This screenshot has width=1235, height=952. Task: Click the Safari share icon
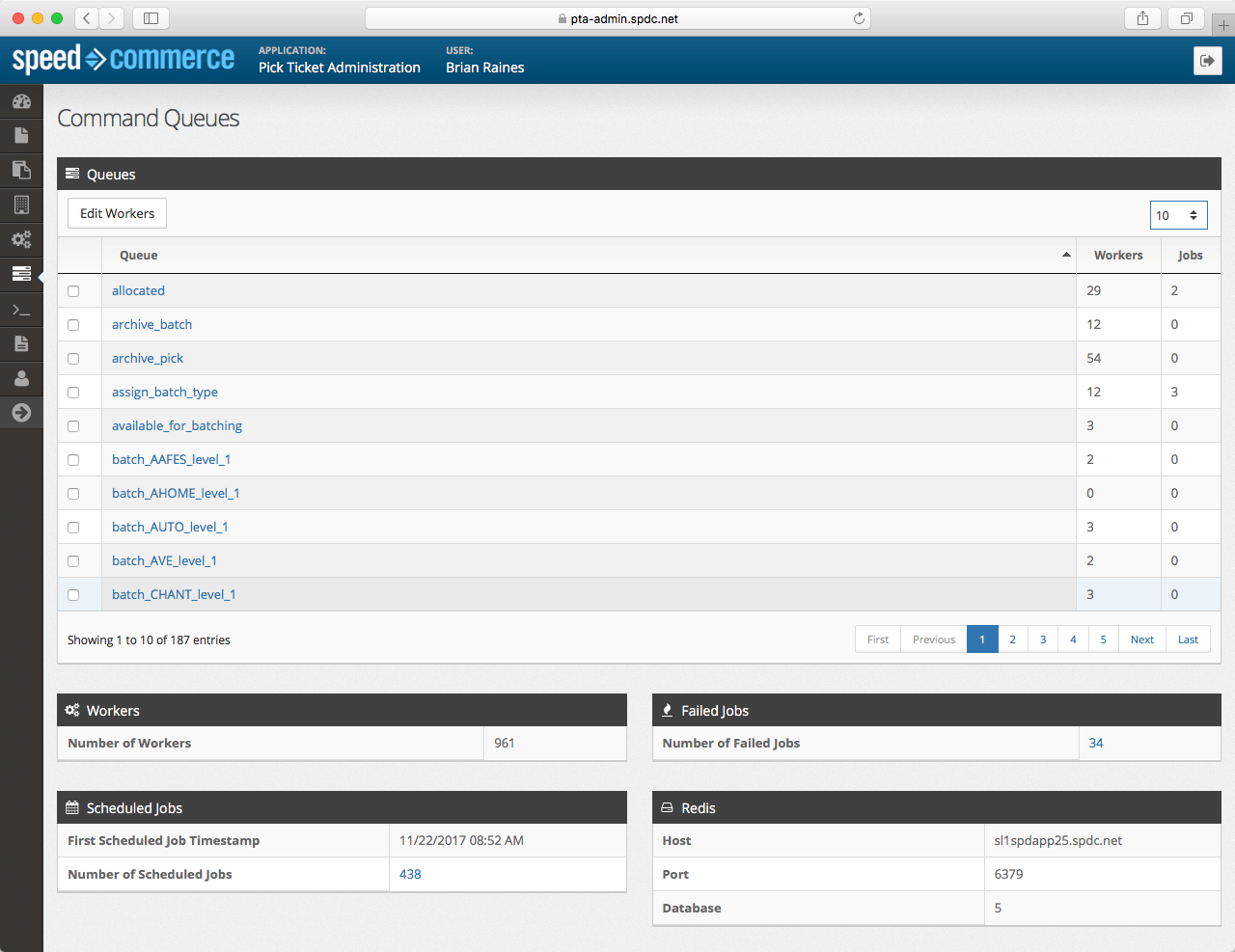point(1142,18)
